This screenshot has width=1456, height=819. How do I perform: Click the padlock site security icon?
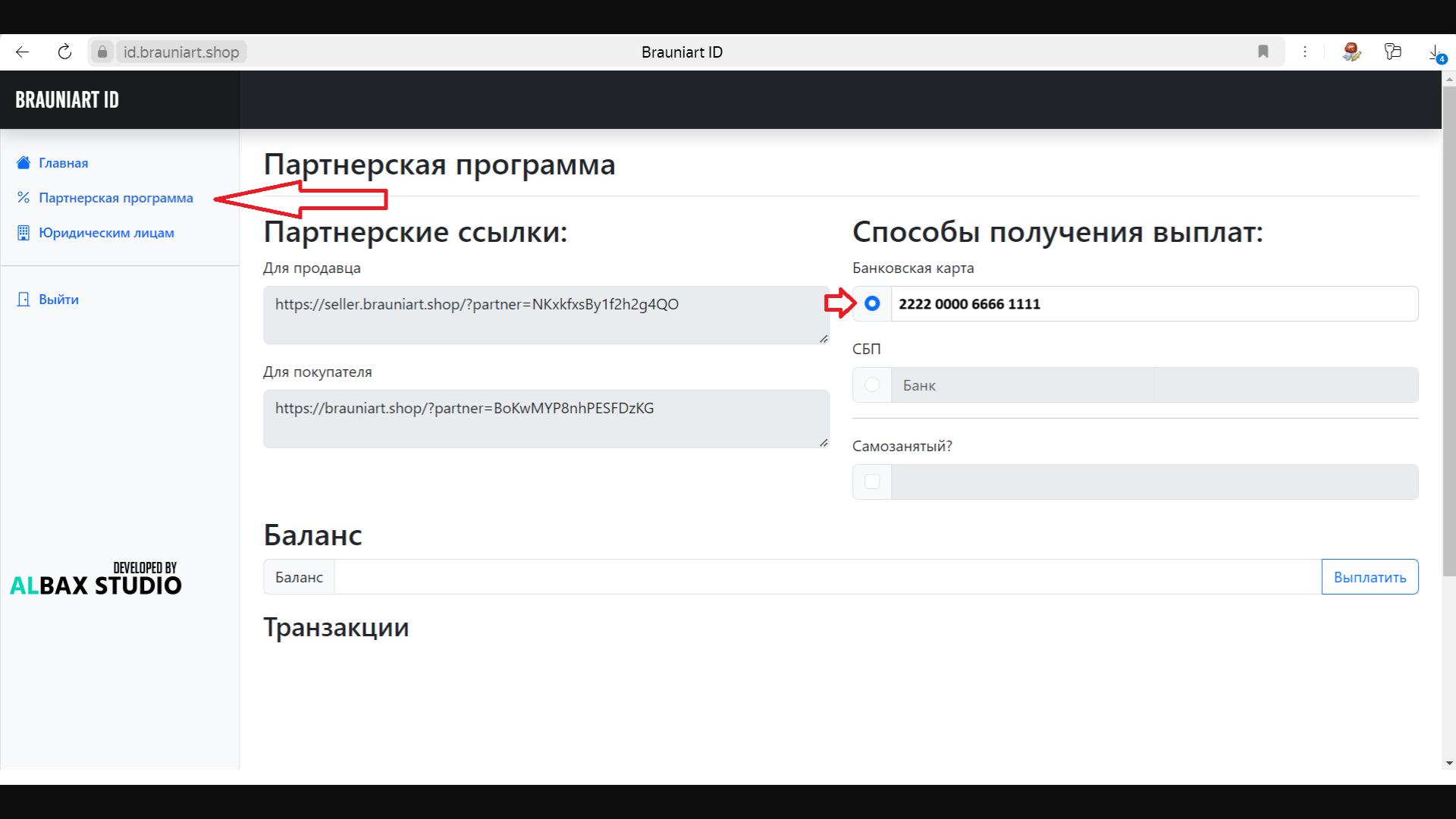tap(102, 52)
